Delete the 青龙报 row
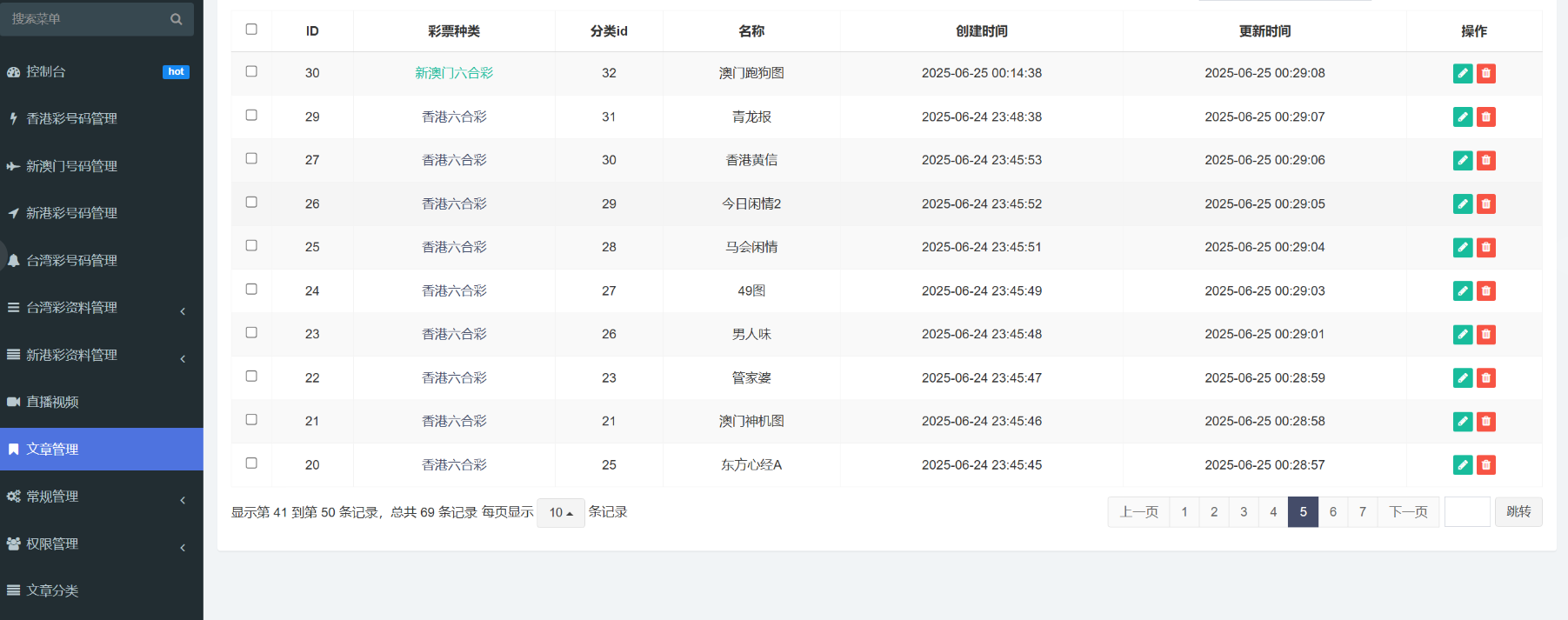This screenshot has height=620, width=1568. click(x=1486, y=117)
